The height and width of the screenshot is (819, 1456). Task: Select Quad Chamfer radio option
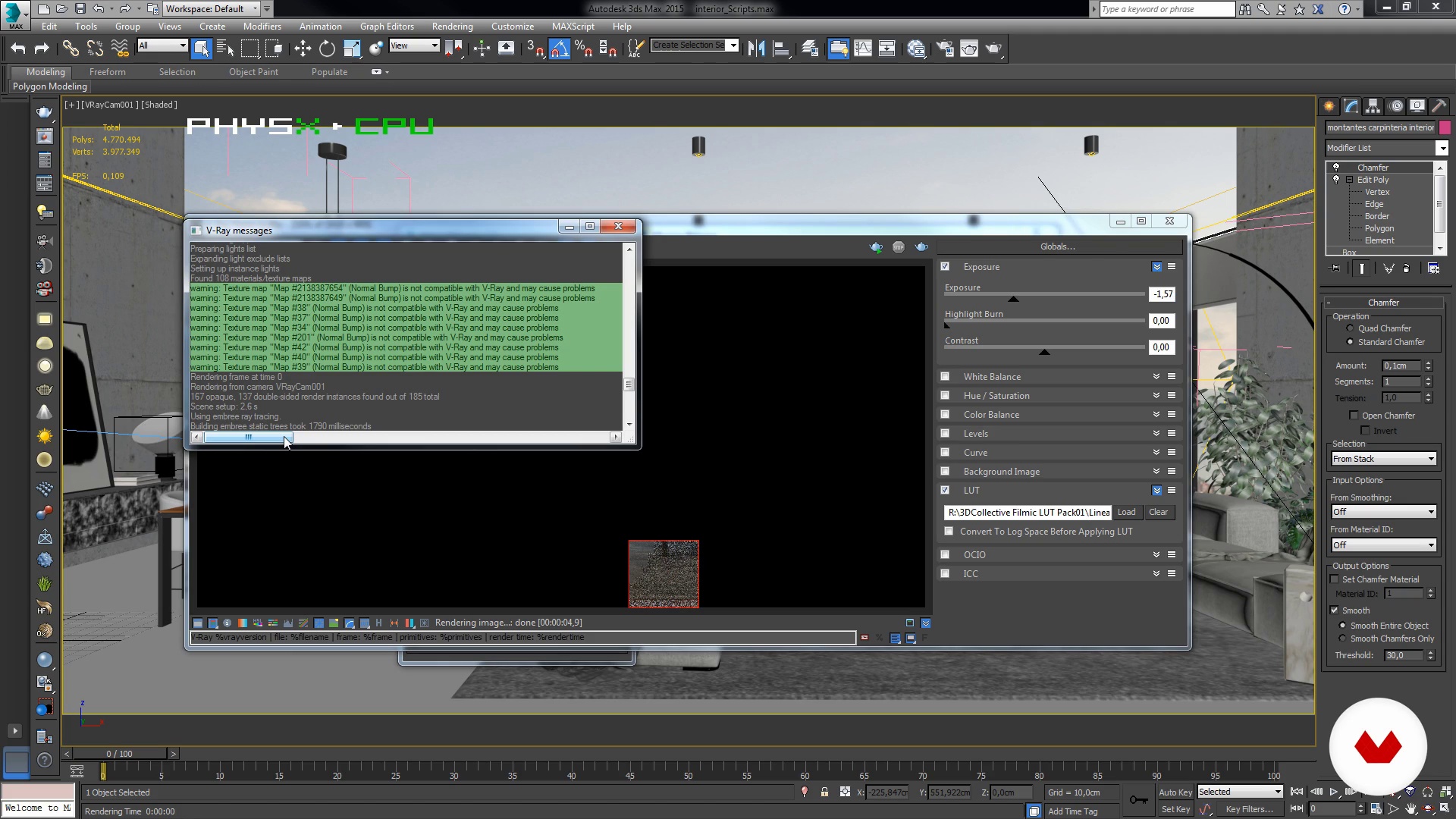[1350, 328]
